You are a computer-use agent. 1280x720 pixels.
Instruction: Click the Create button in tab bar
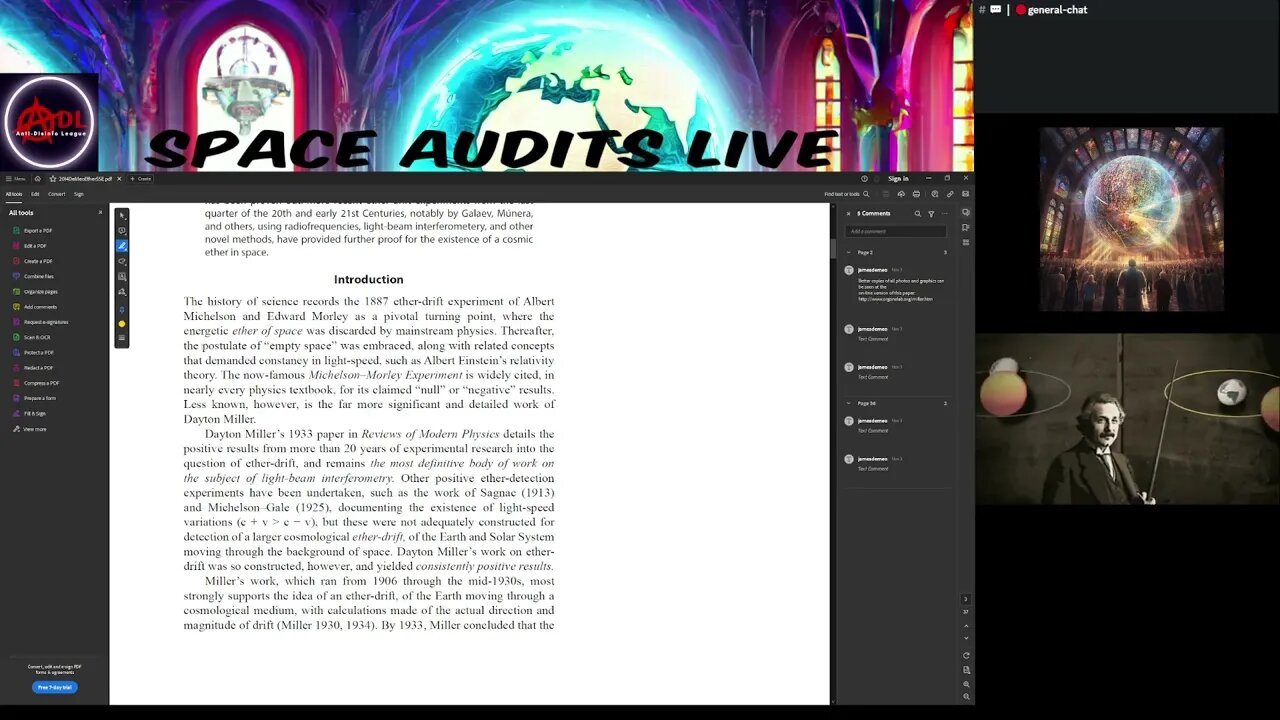coord(141,179)
